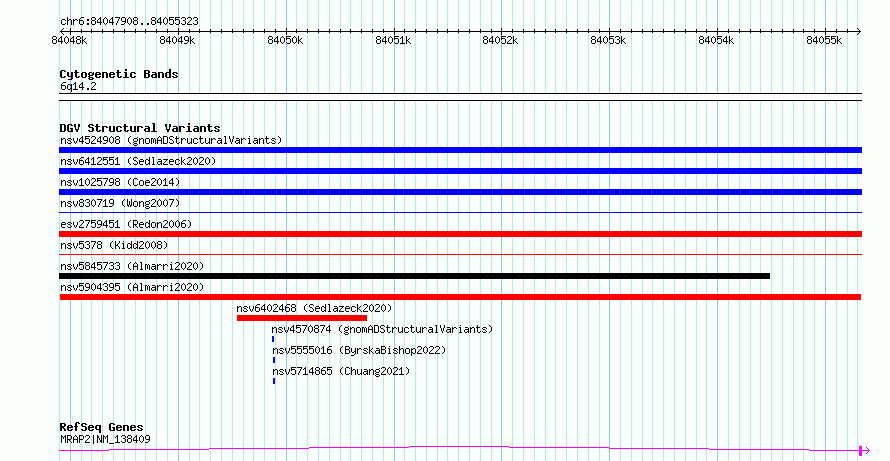Click the ruler's right arrowhead
This screenshot has height=461, width=890.
click(x=859, y=31)
